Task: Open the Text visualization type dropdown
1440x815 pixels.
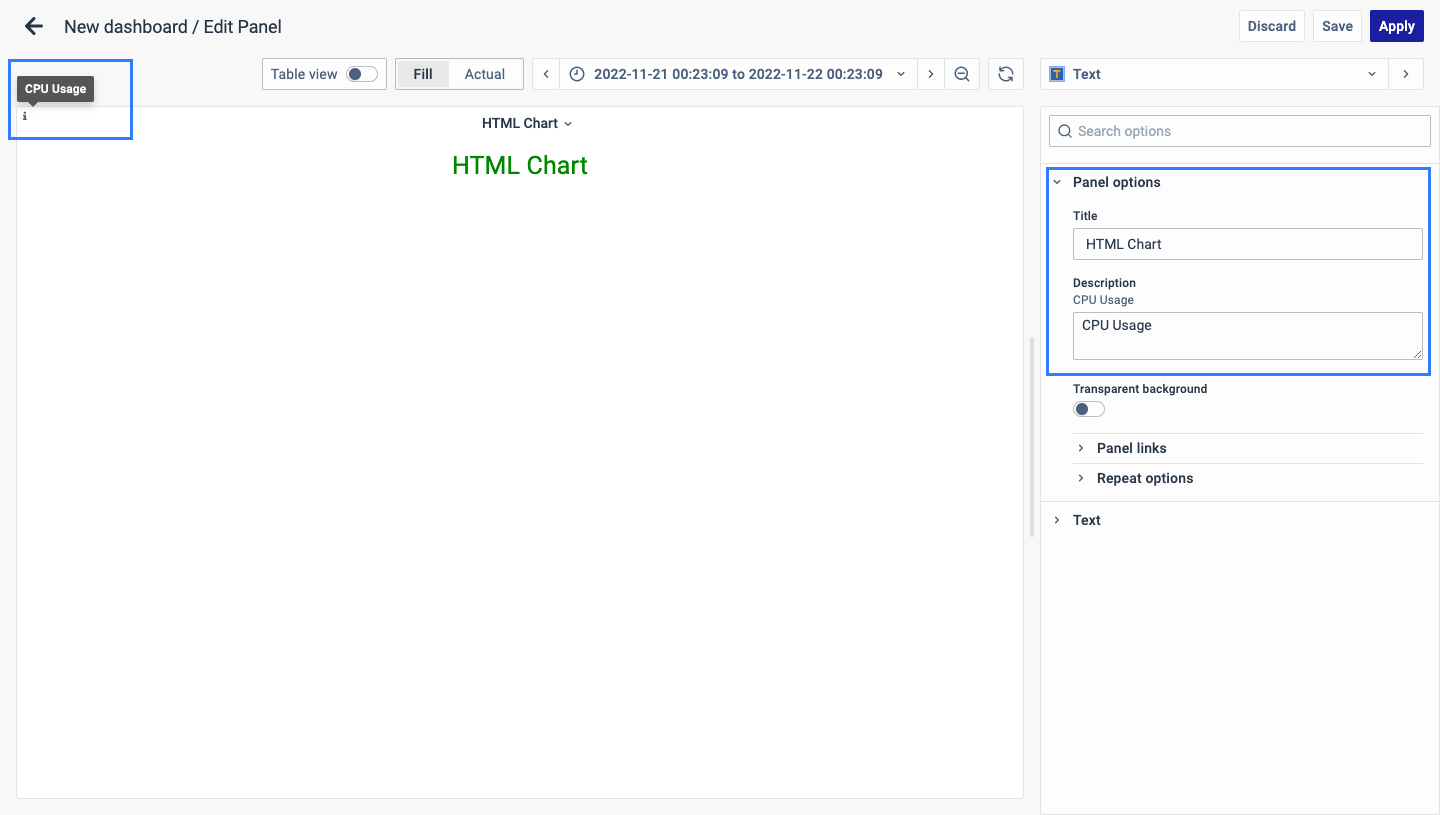Action: [x=1214, y=74]
